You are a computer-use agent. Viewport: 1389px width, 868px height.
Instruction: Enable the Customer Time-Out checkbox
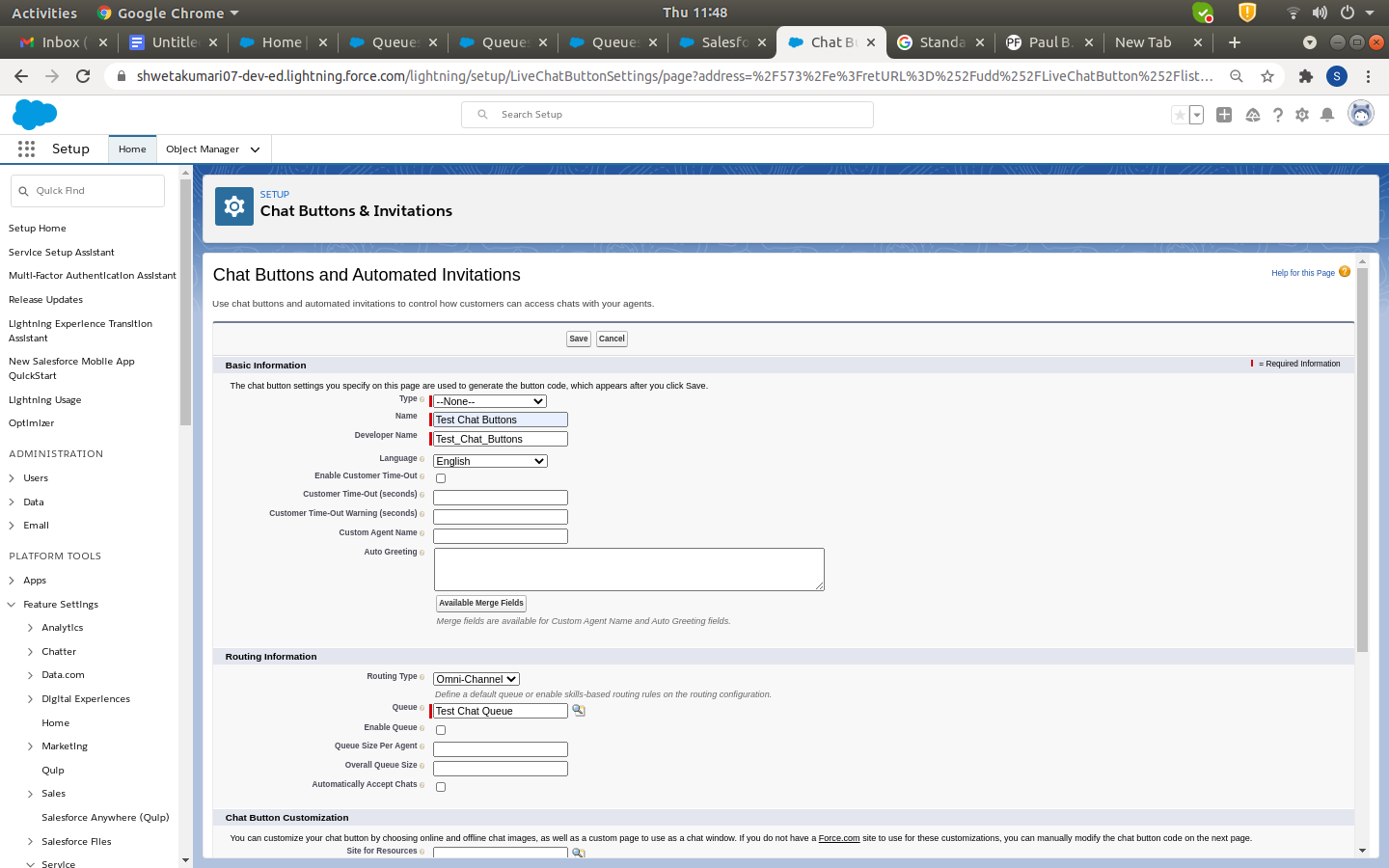[441, 478]
